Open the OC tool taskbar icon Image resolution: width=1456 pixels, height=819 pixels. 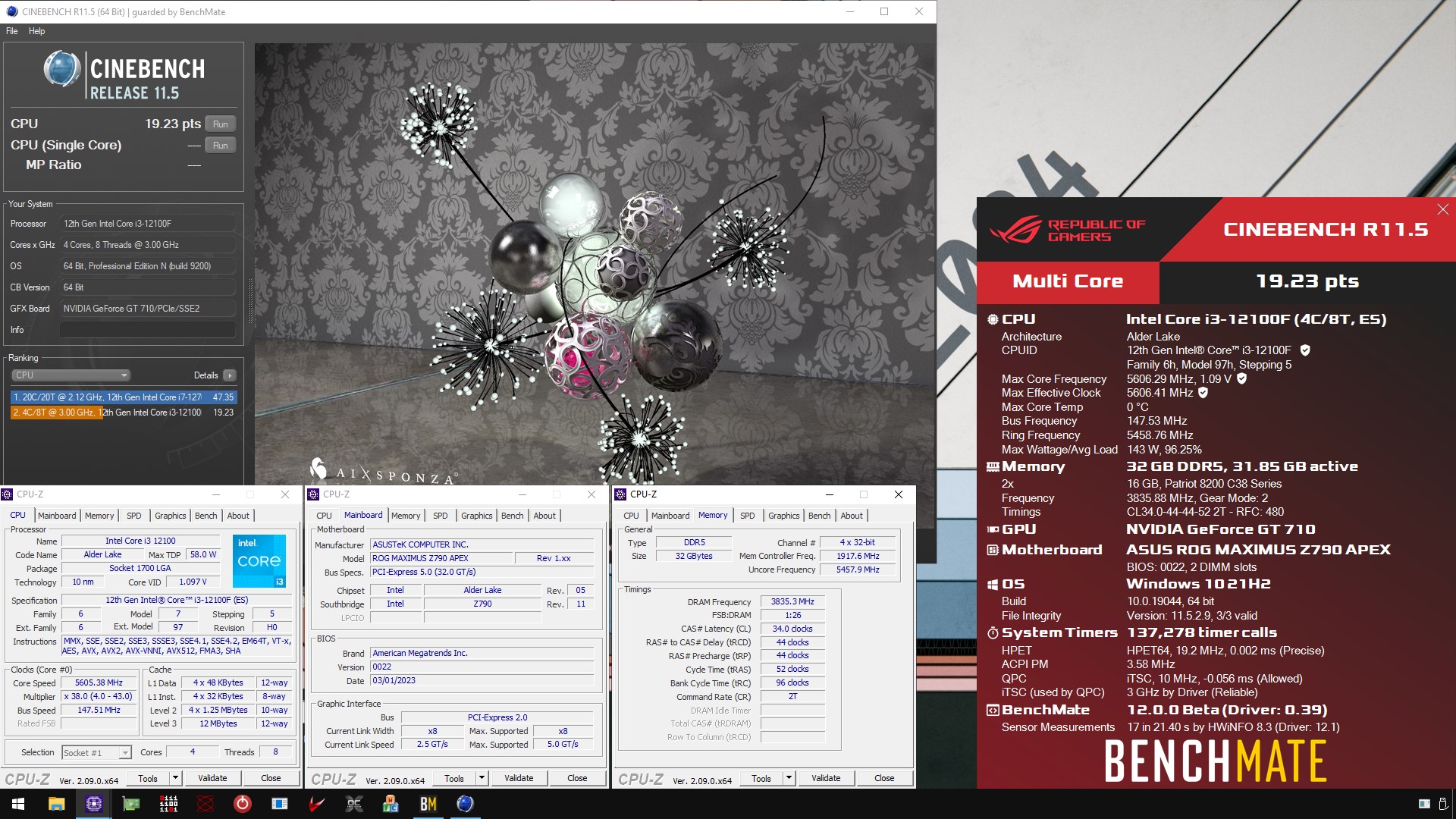(354, 804)
